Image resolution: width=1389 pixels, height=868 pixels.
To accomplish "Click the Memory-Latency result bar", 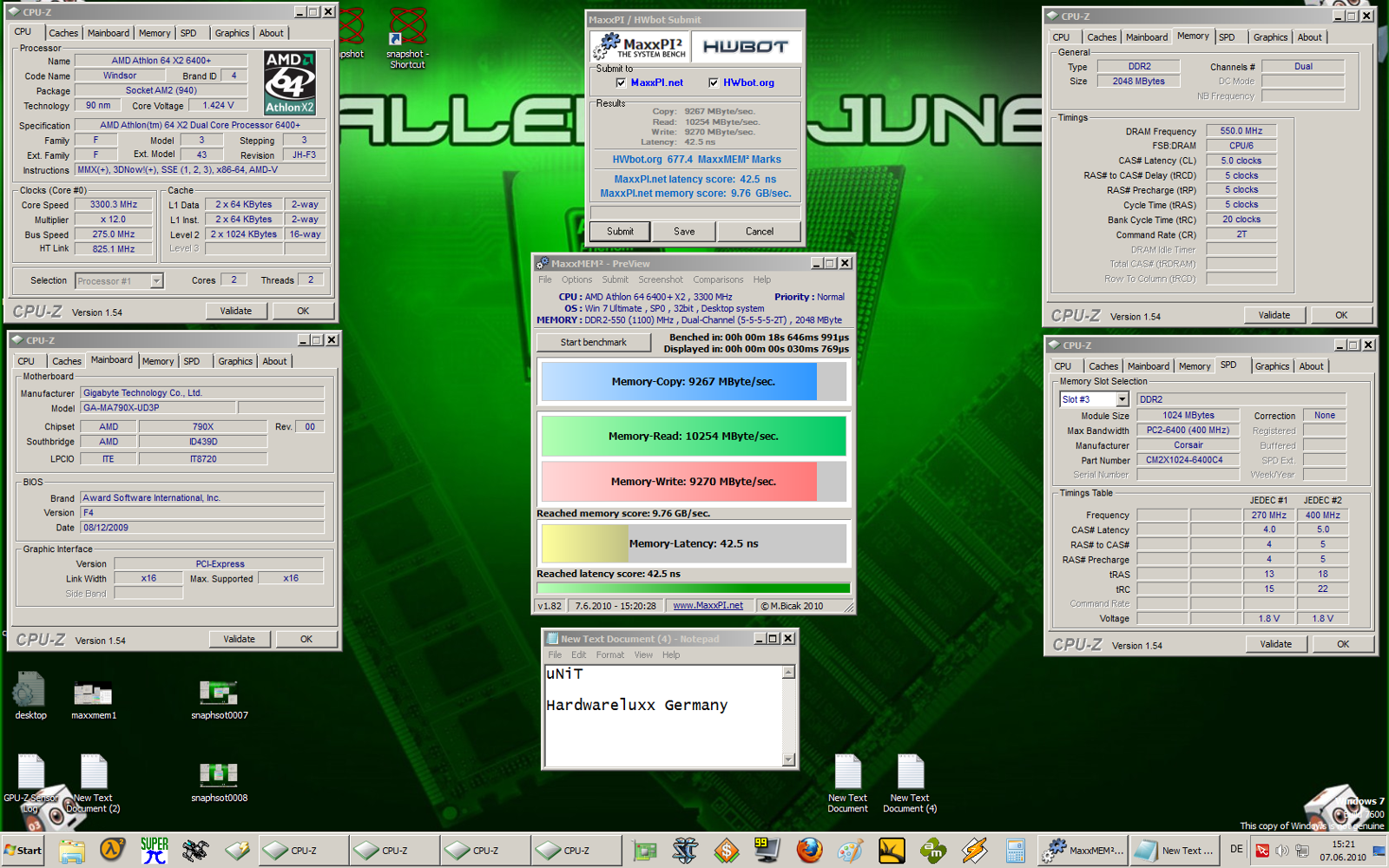I will pyautogui.click(x=693, y=543).
